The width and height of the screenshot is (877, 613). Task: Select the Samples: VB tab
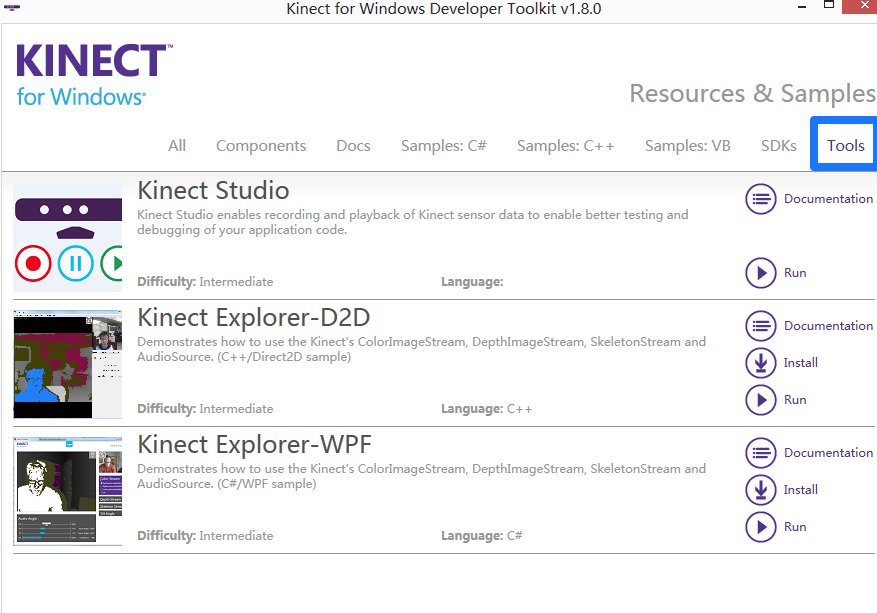[x=687, y=146]
